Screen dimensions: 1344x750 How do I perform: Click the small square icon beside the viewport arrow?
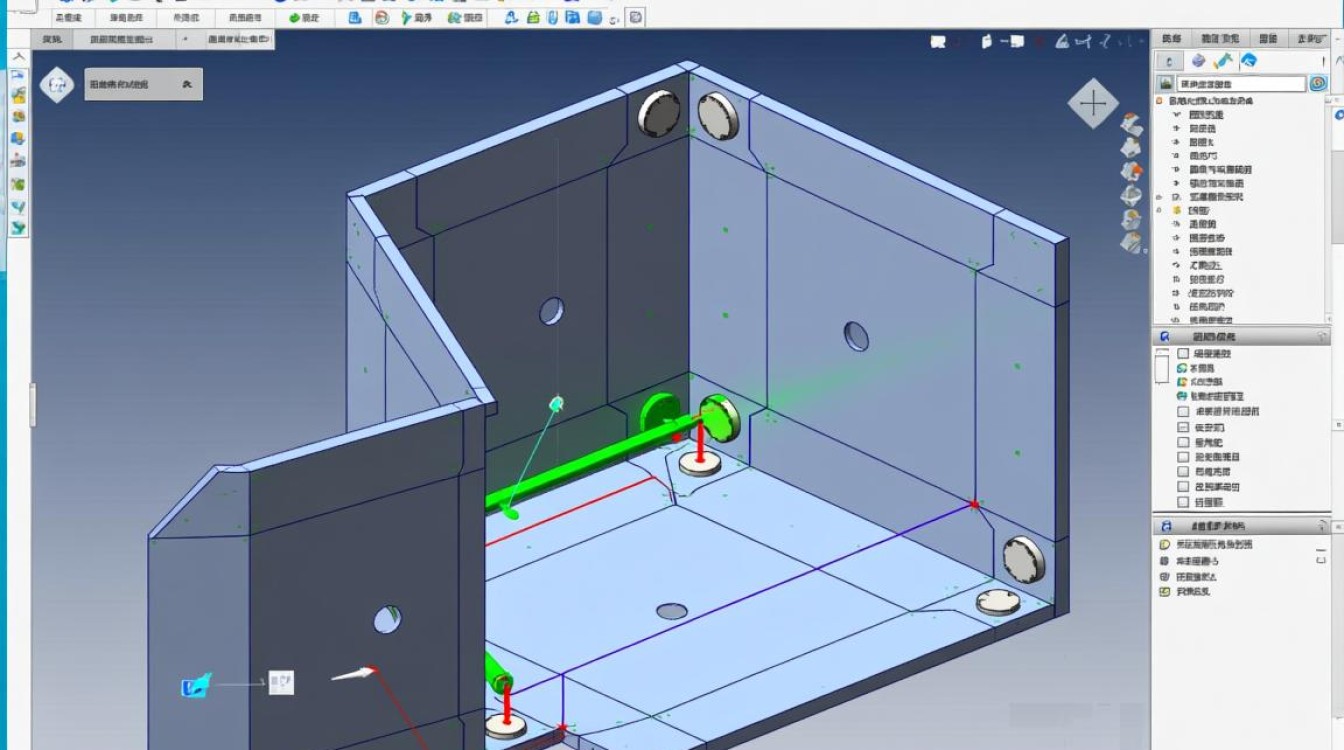pos(281,683)
